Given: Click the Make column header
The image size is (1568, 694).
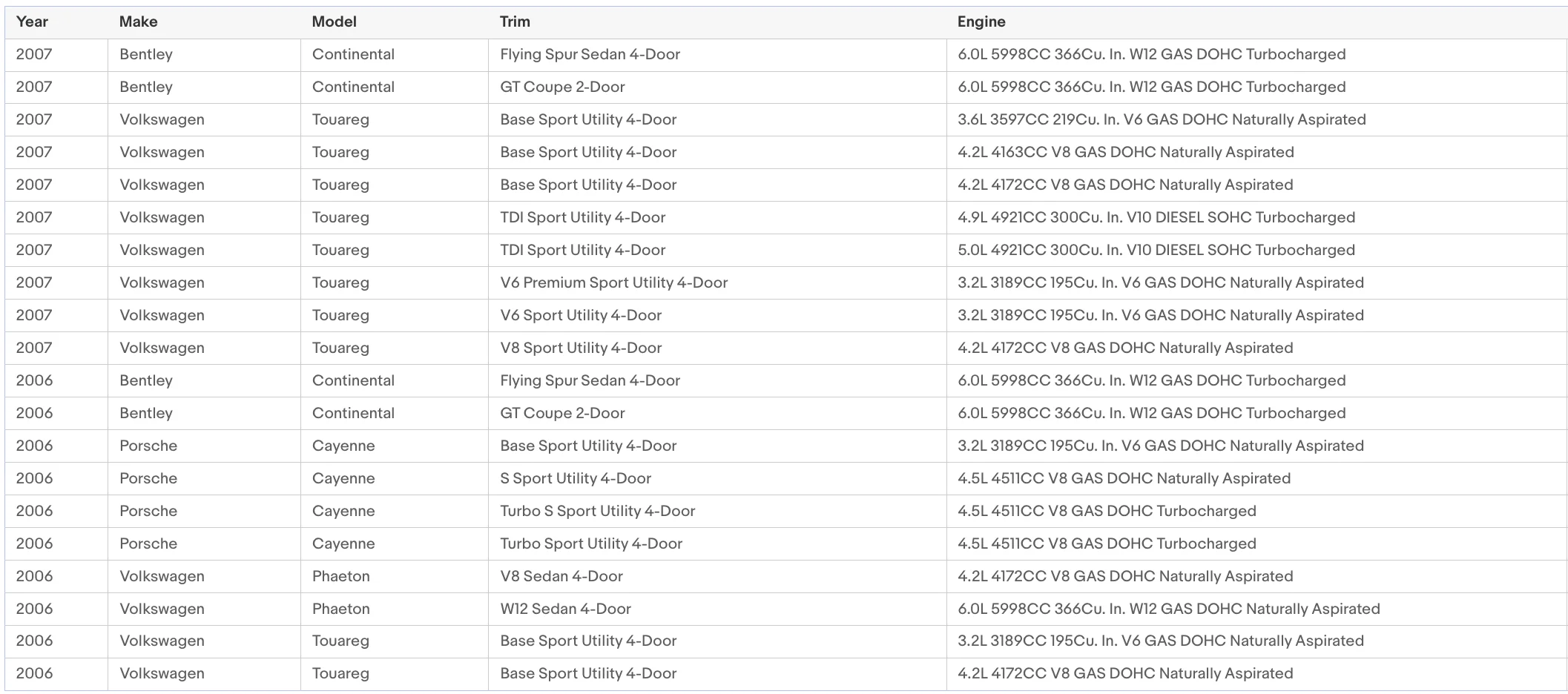Looking at the screenshot, I should click(138, 22).
